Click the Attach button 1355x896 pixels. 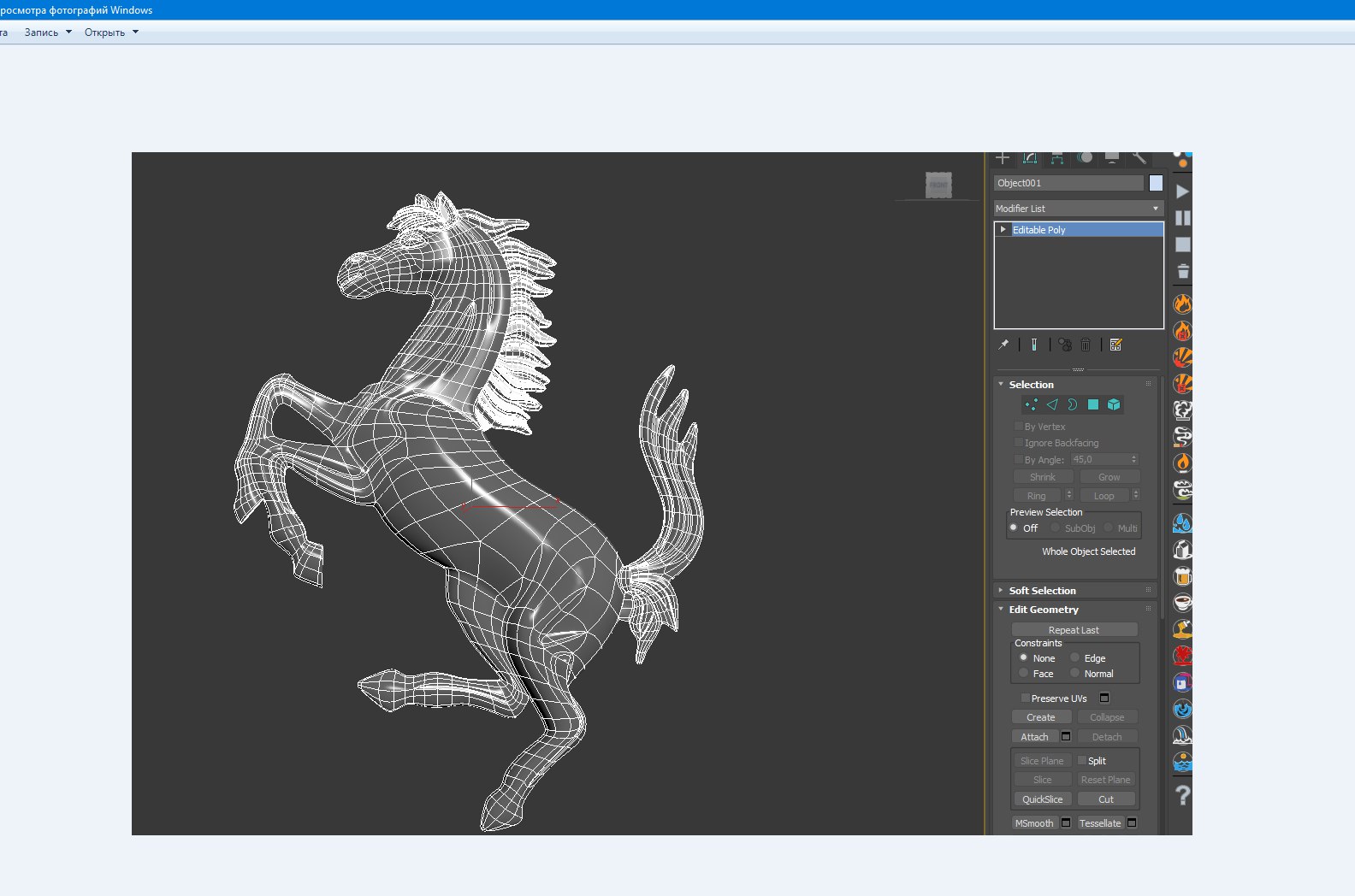(1034, 737)
